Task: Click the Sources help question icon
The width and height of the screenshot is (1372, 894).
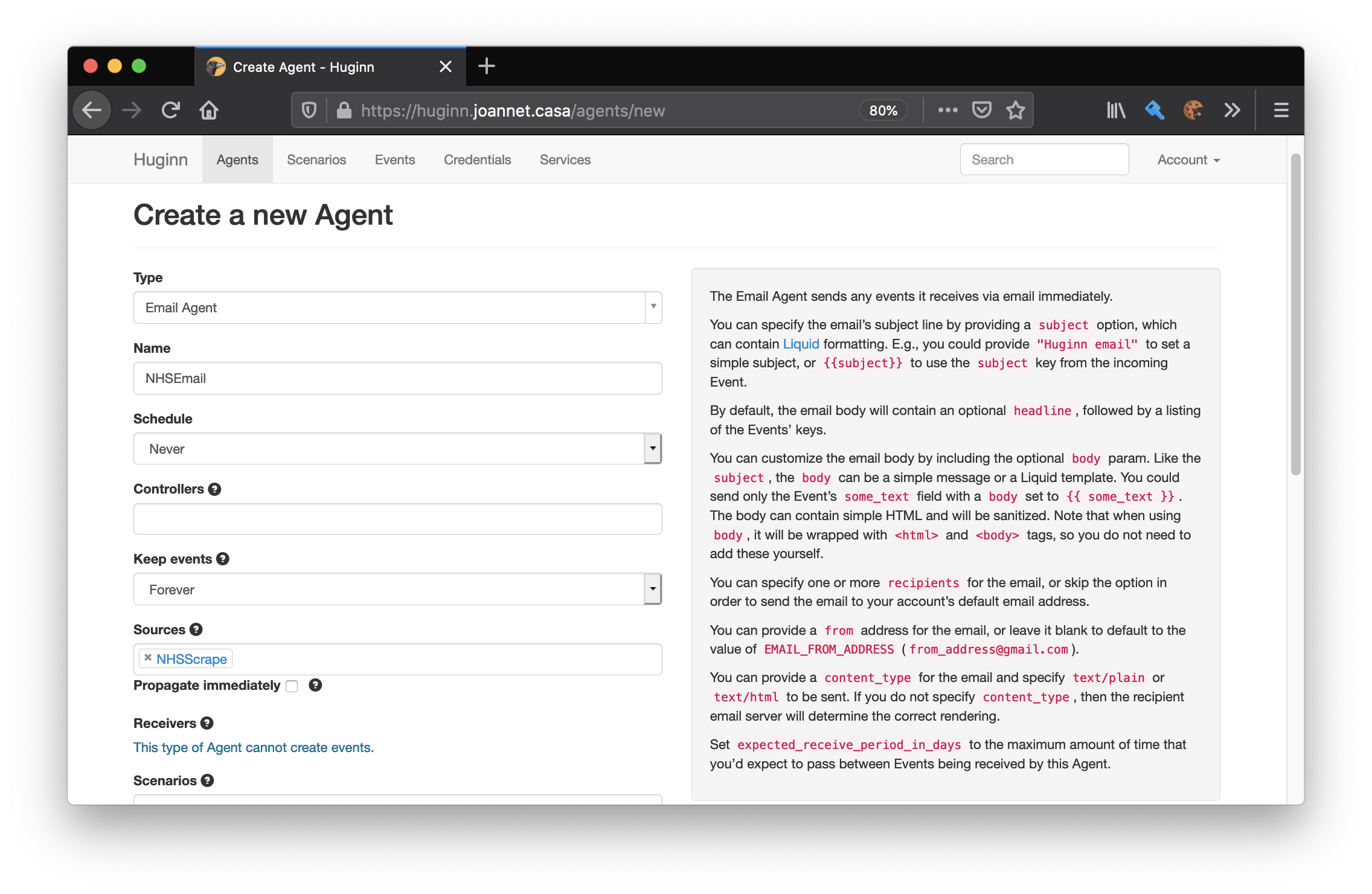Action: tap(196, 629)
